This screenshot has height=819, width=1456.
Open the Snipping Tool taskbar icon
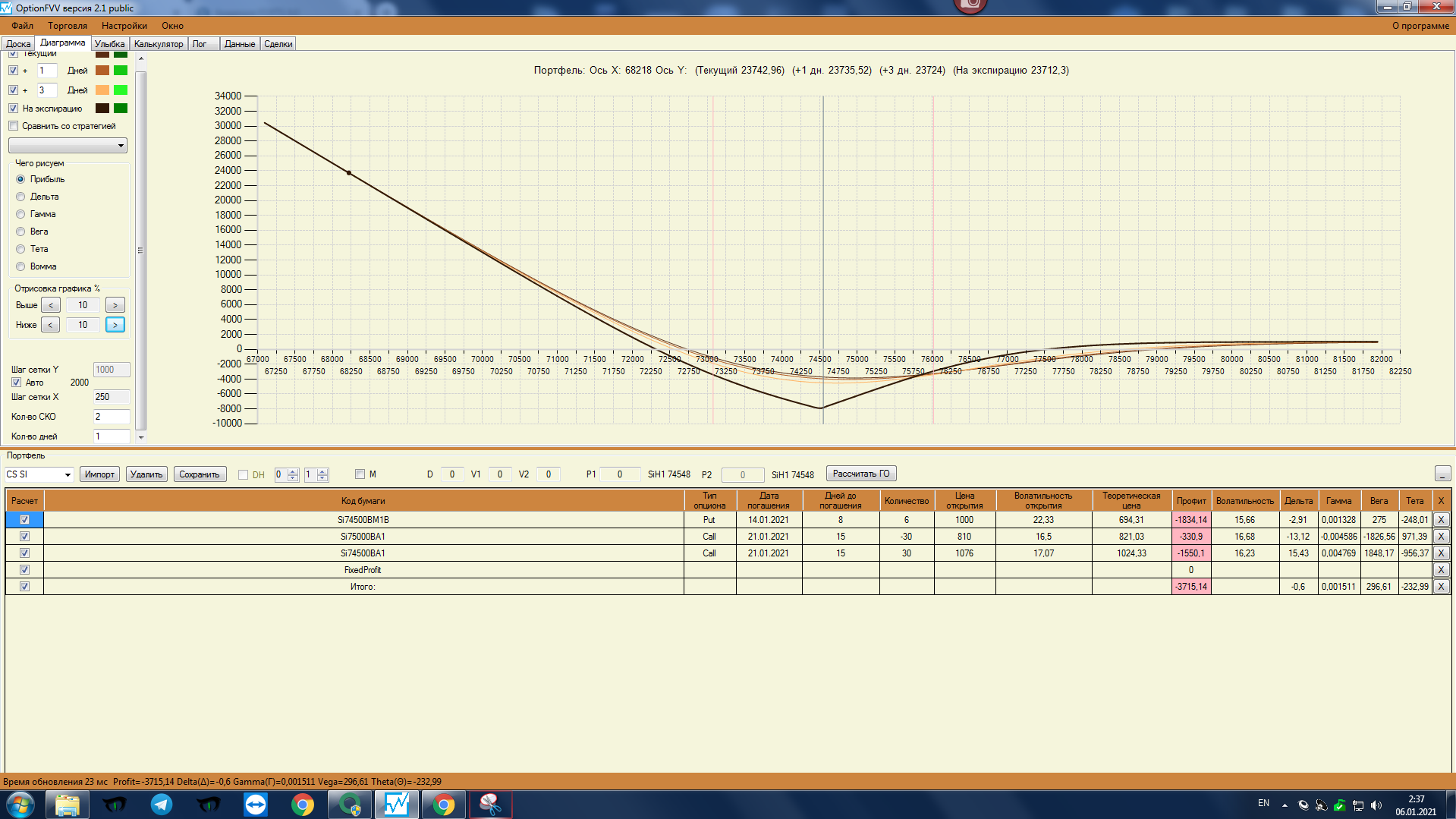click(491, 805)
